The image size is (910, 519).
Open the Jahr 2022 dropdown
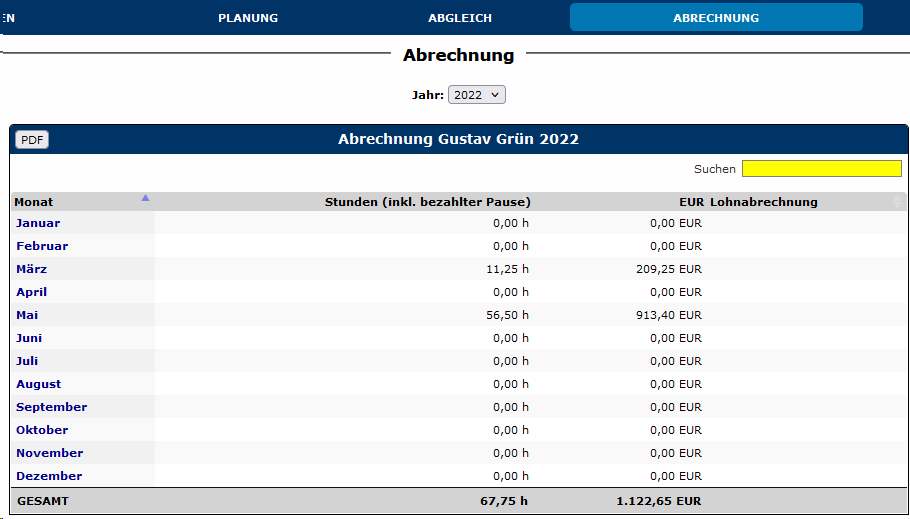[476, 95]
